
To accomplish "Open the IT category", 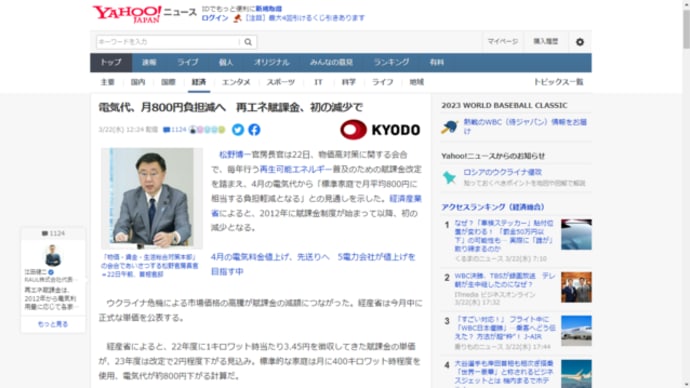I will tap(318, 82).
